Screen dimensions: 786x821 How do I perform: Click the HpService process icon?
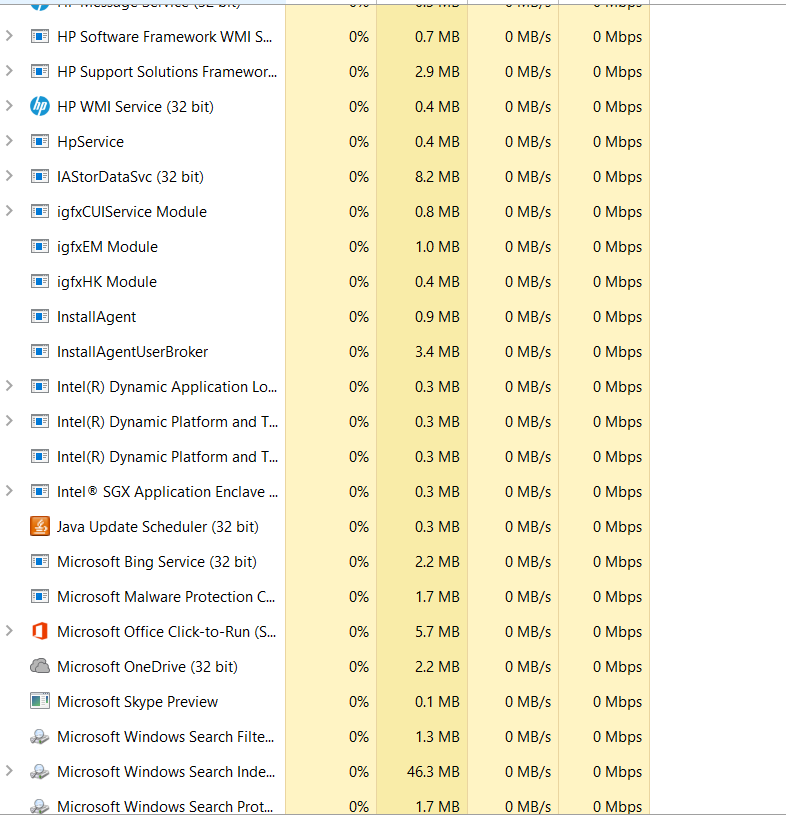40,142
